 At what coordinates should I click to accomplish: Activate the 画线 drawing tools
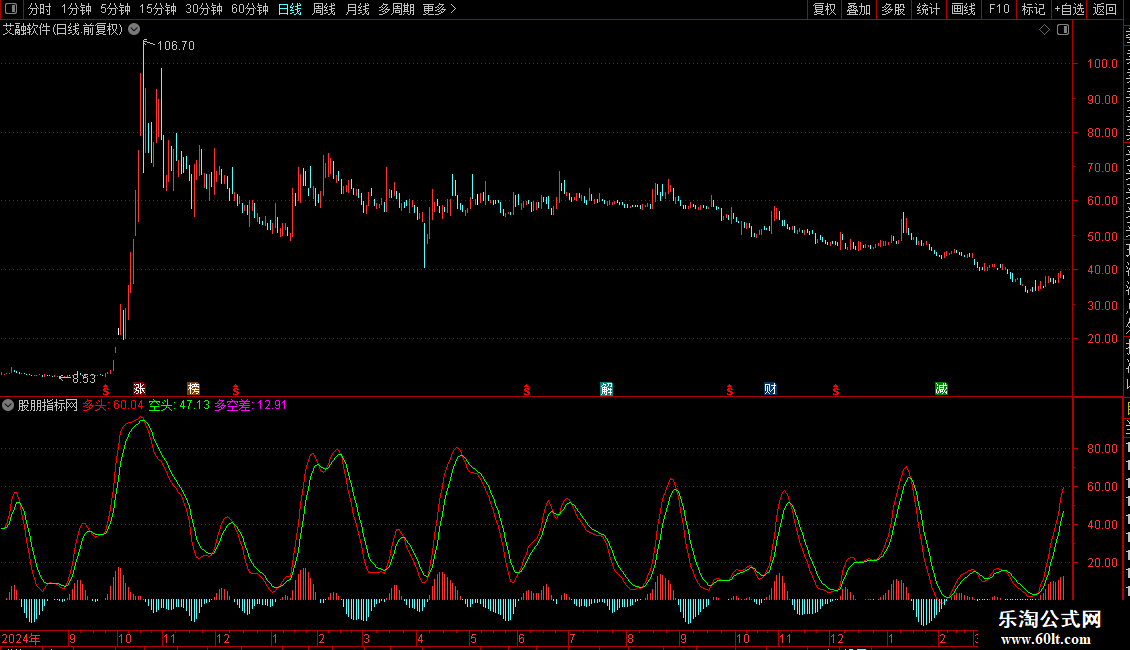pos(963,9)
